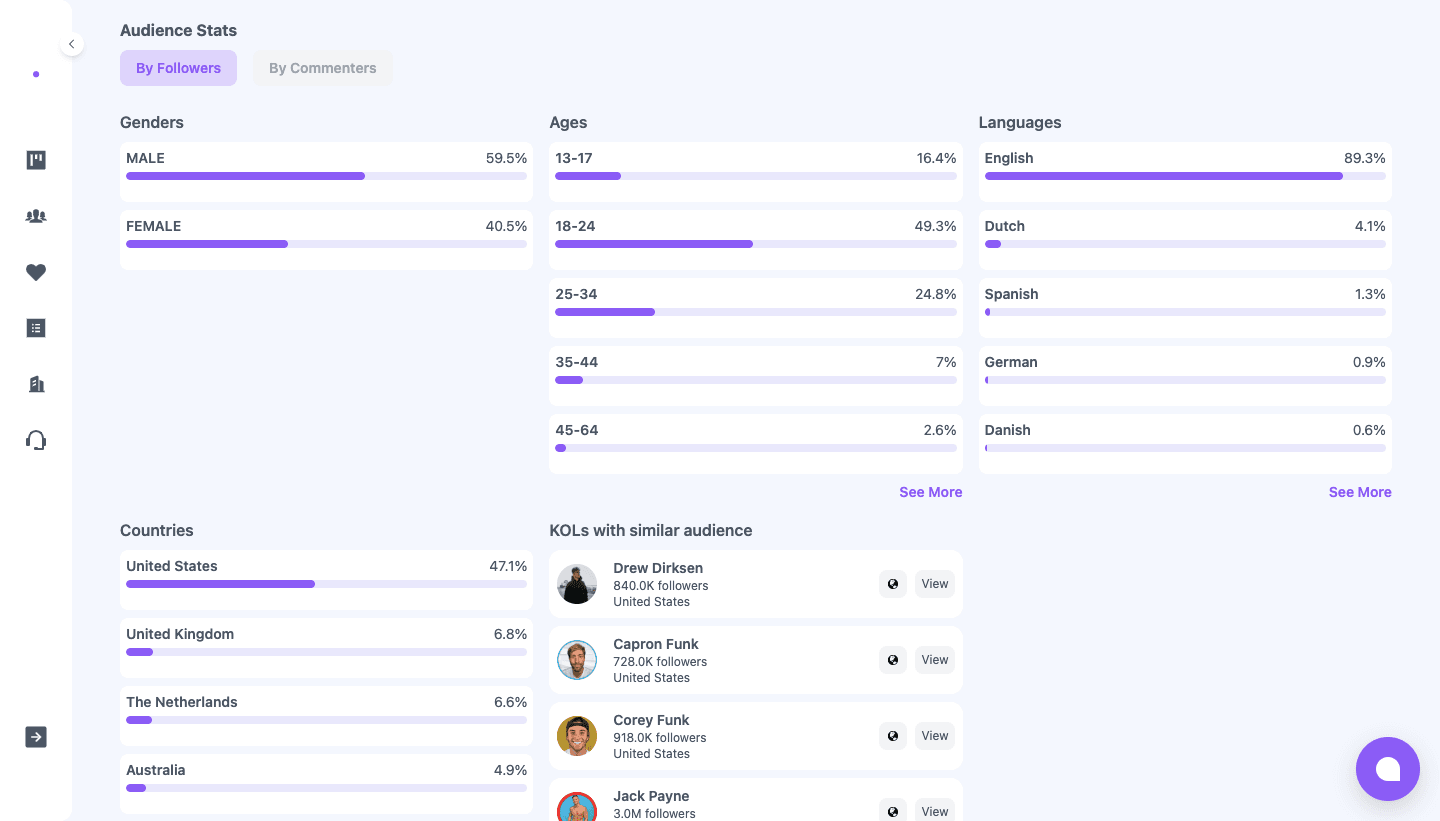
Task: Open the purple chat bubble widget
Action: coord(1387,769)
